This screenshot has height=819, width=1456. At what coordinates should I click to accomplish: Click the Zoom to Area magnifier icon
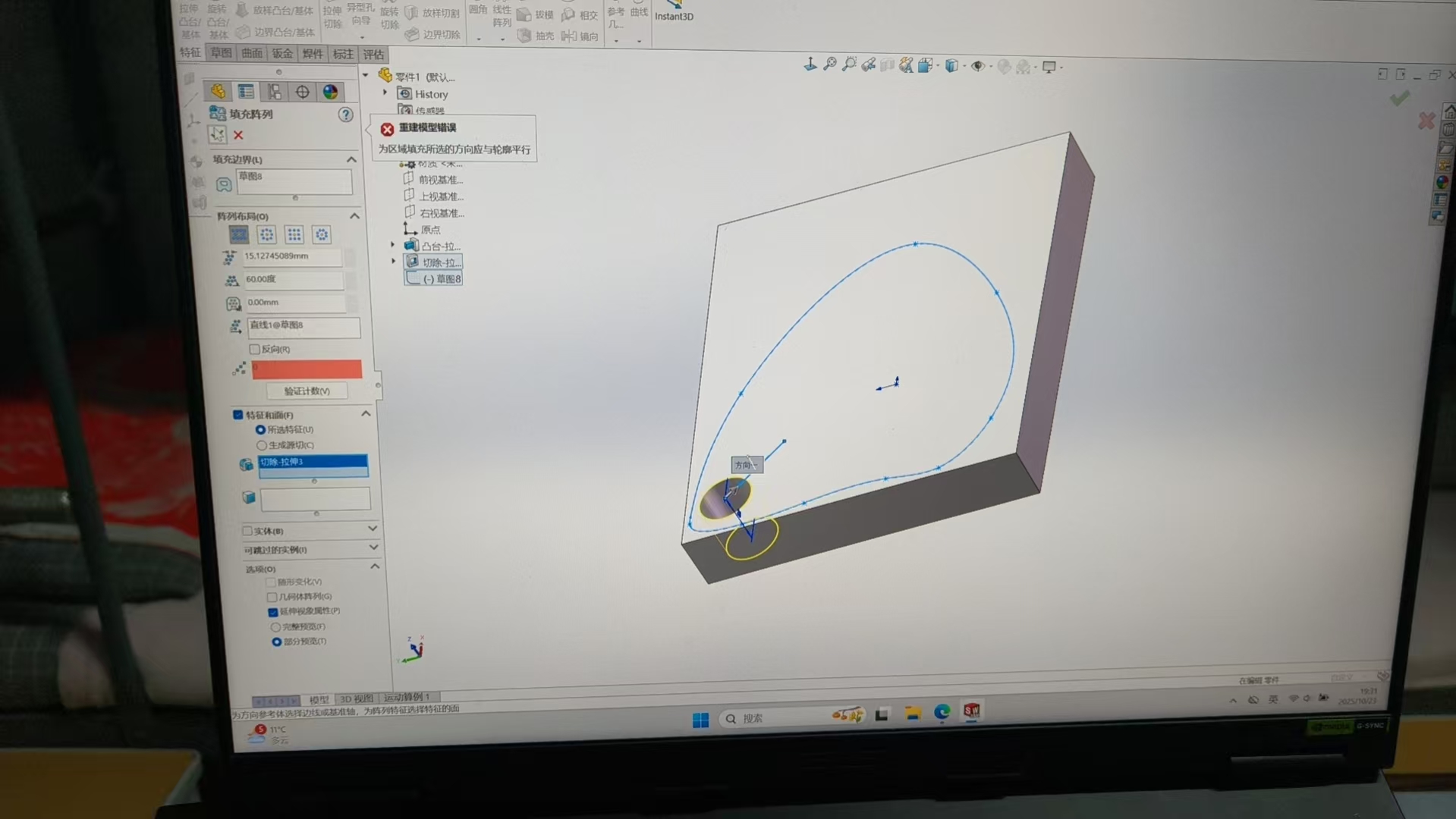pyautogui.click(x=849, y=65)
